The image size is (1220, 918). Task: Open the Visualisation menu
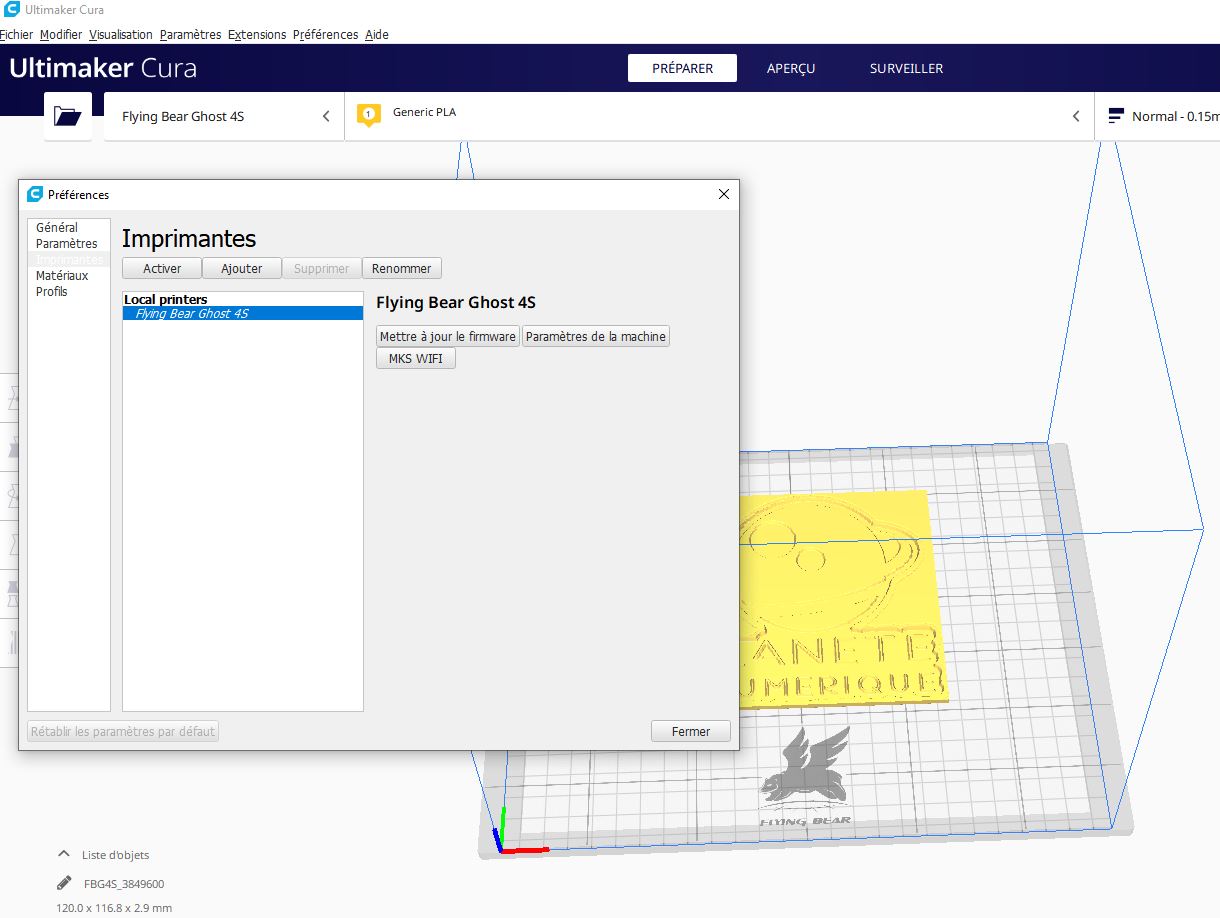(121, 34)
